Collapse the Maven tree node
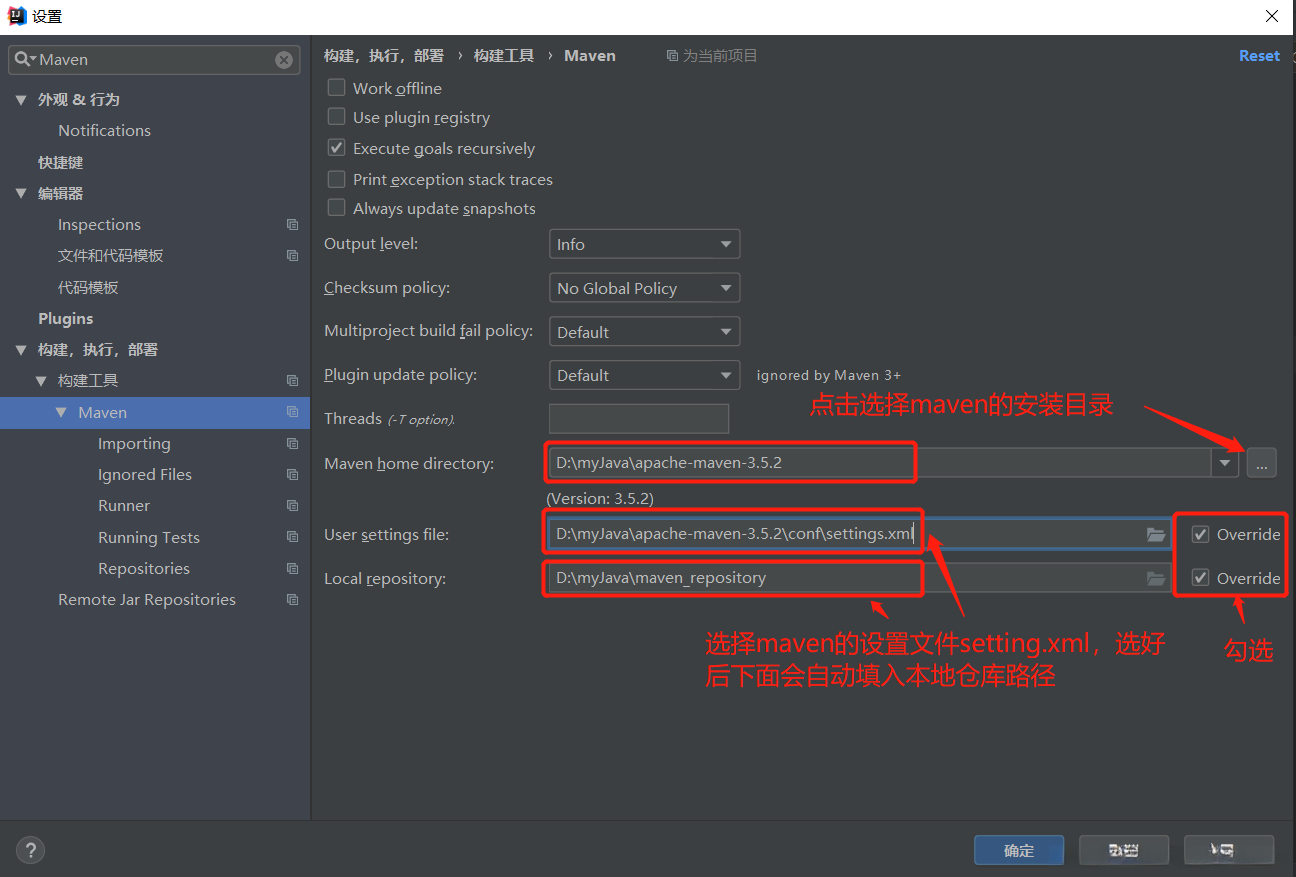The width and height of the screenshot is (1296, 877). pos(61,412)
